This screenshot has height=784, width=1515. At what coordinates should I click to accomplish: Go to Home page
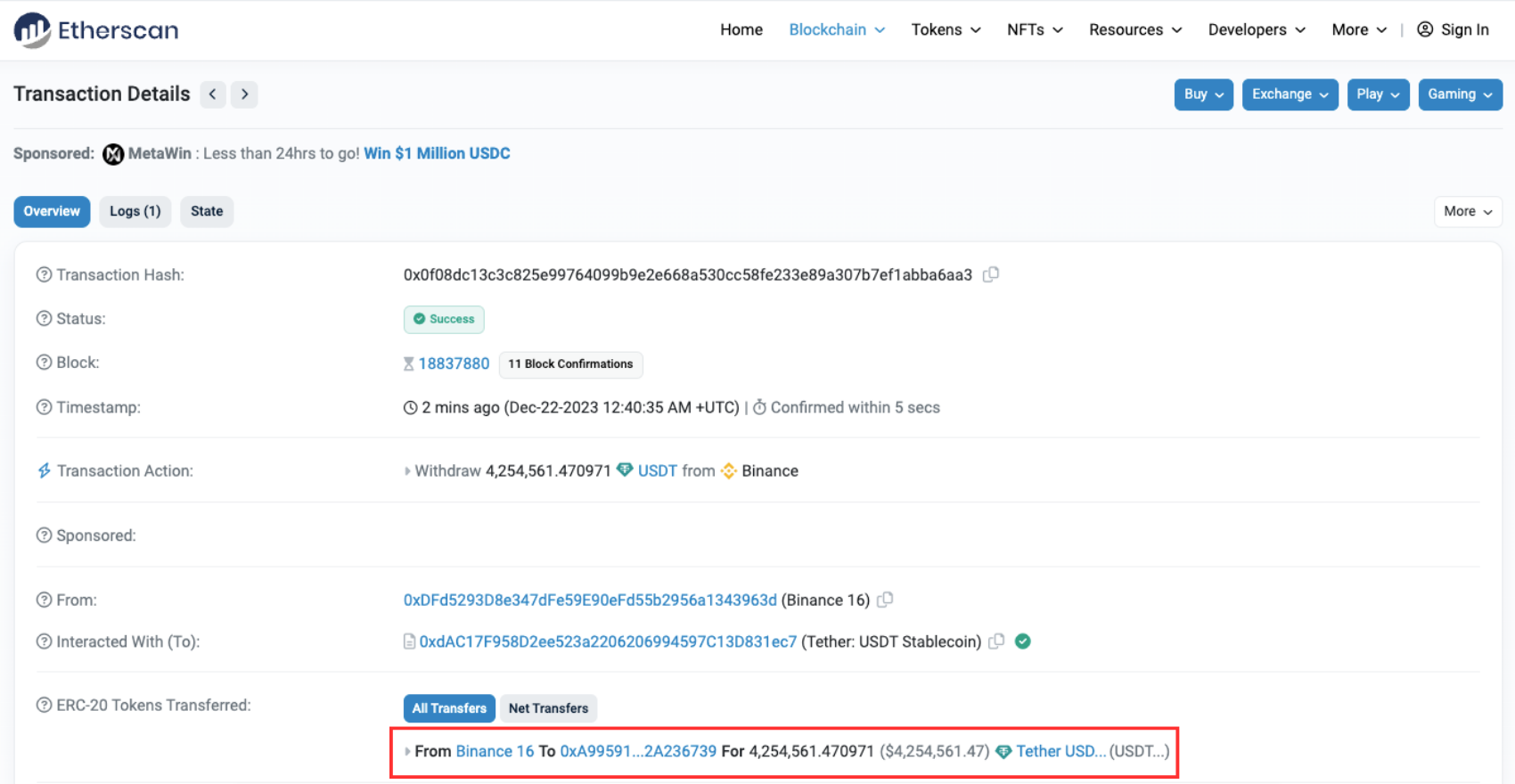point(741,29)
